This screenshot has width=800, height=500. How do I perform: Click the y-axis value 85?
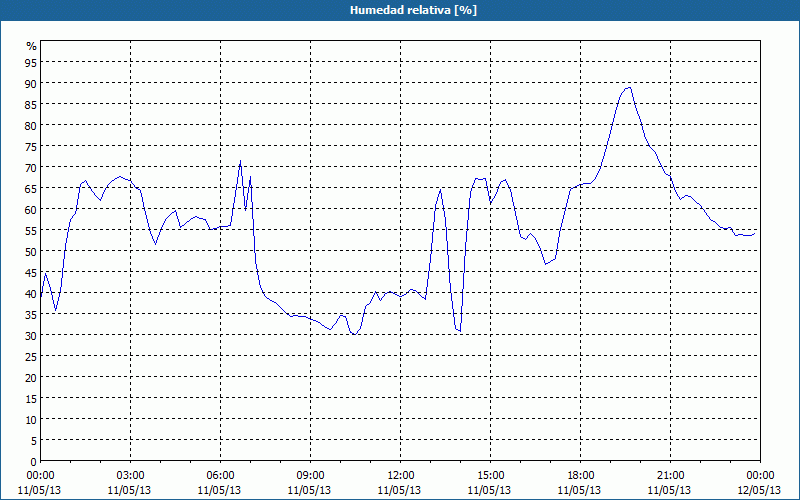(x=31, y=104)
